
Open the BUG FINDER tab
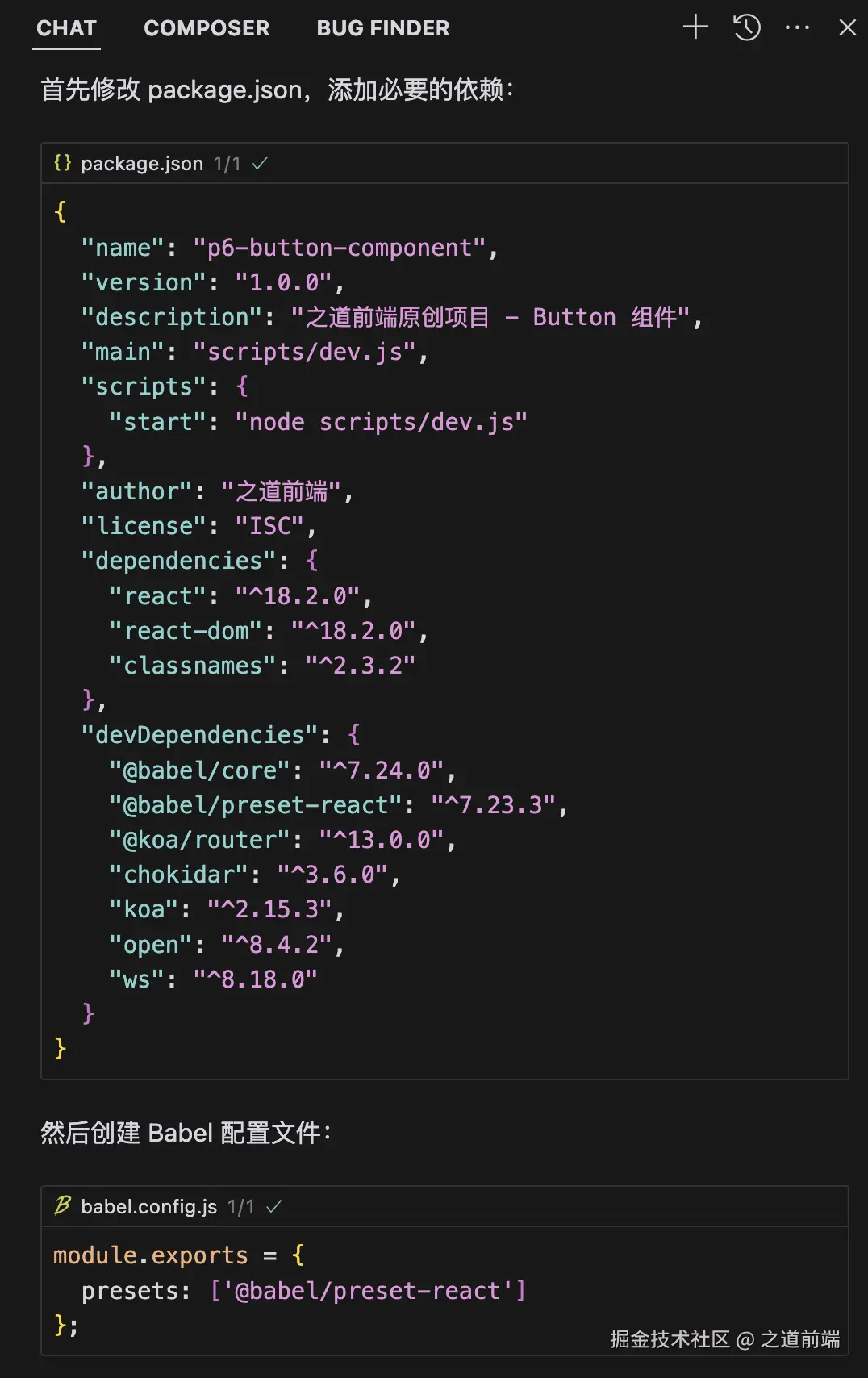click(x=383, y=28)
